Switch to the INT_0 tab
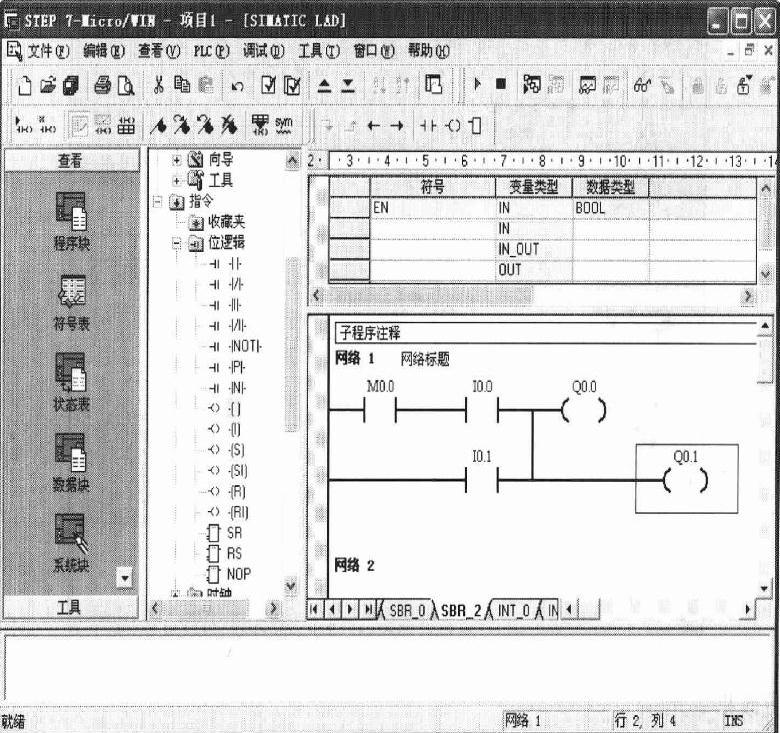Viewport: 780px width, 733px height. (513, 610)
